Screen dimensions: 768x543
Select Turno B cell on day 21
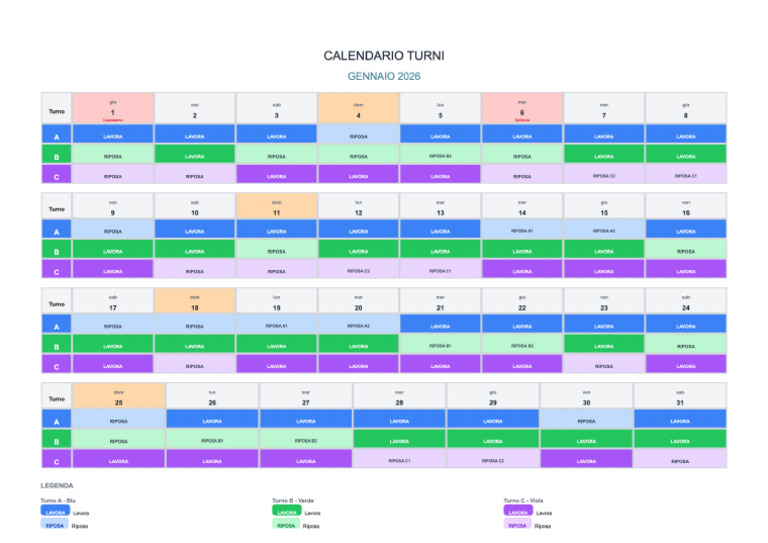440,344
